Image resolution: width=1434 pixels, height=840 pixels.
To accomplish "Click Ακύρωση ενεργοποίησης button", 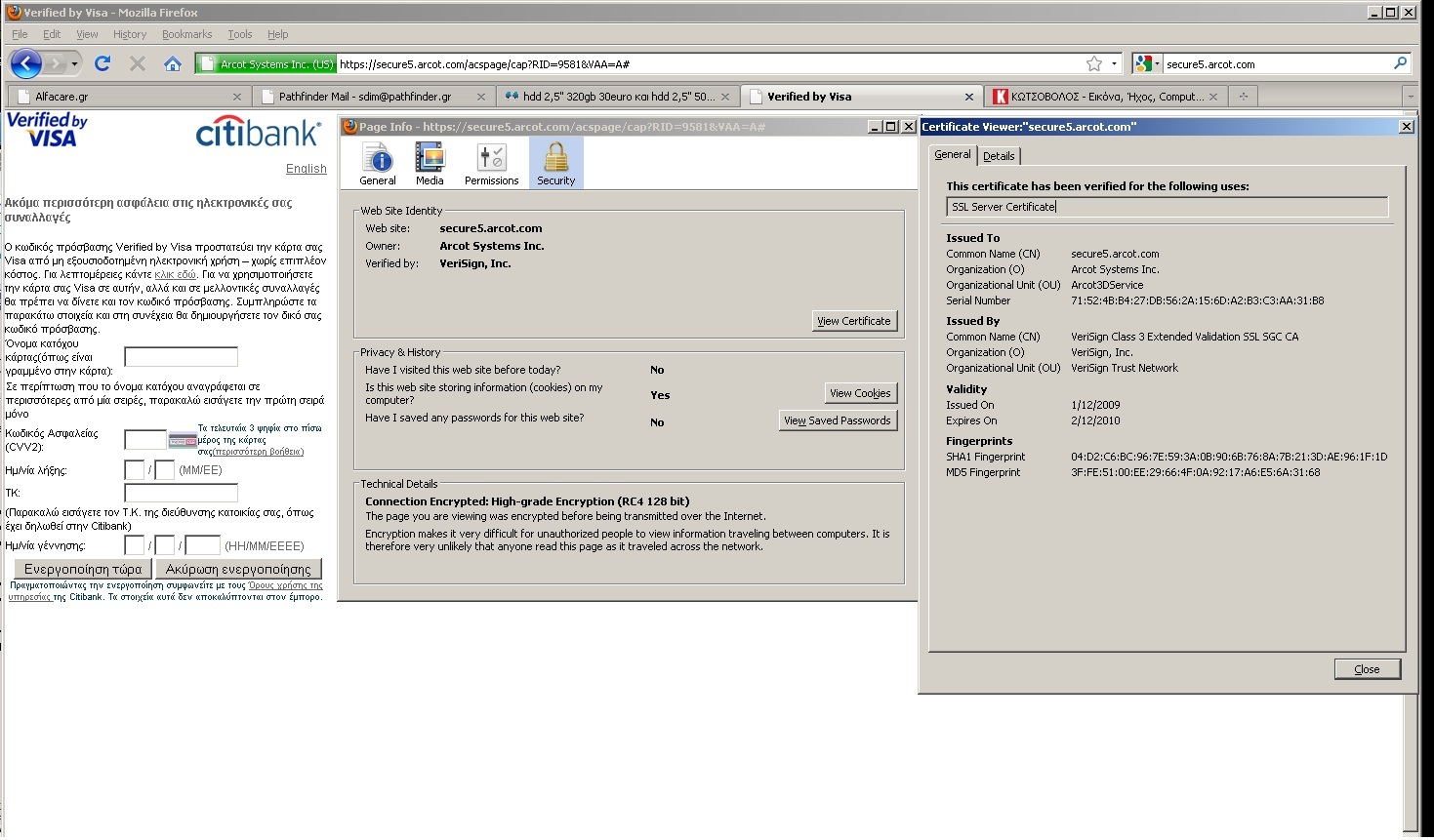I will 238,569.
